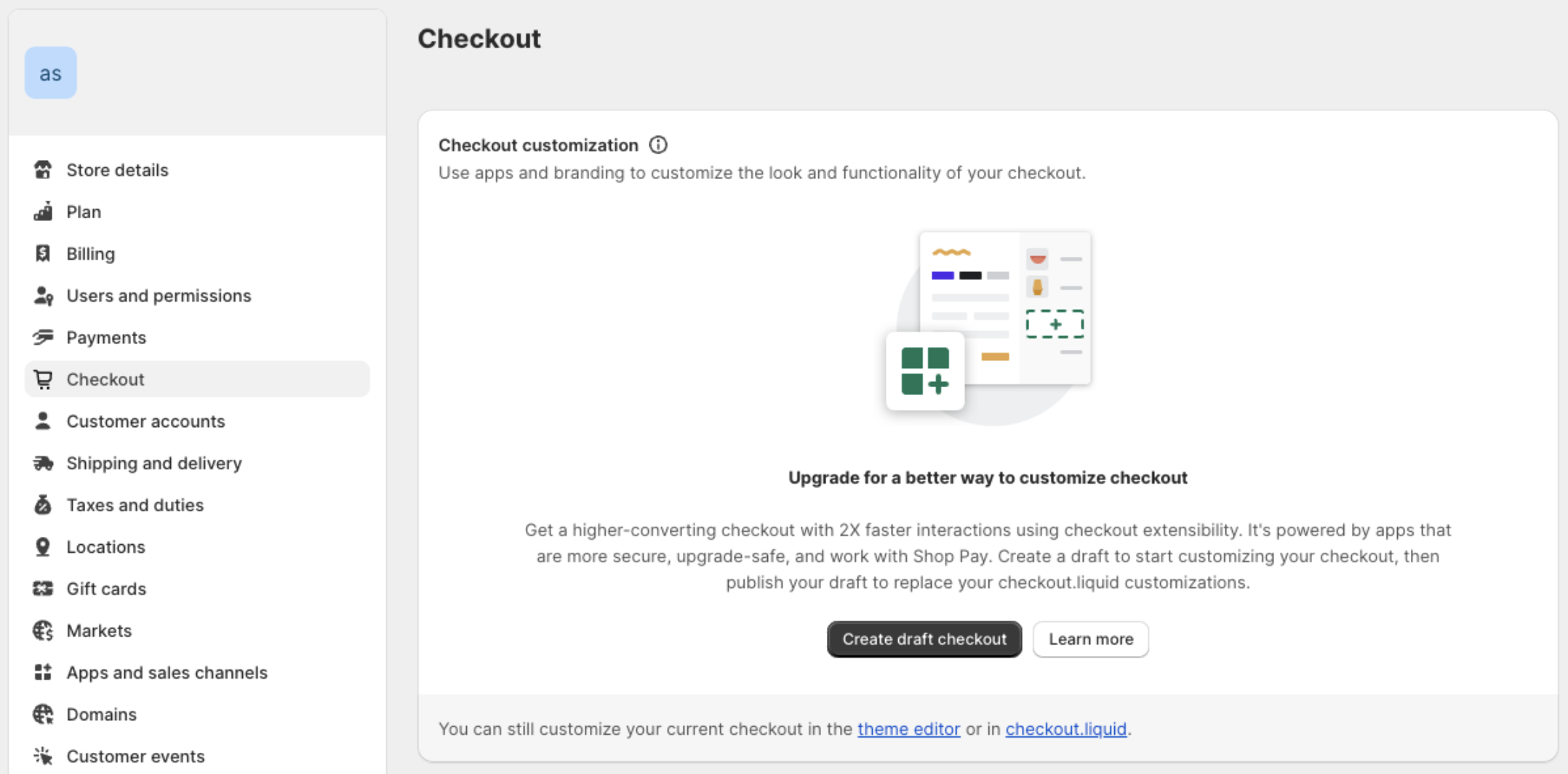Open Apps and sales channels settings
This screenshot has height=774, width=1568.
point(167,672)
